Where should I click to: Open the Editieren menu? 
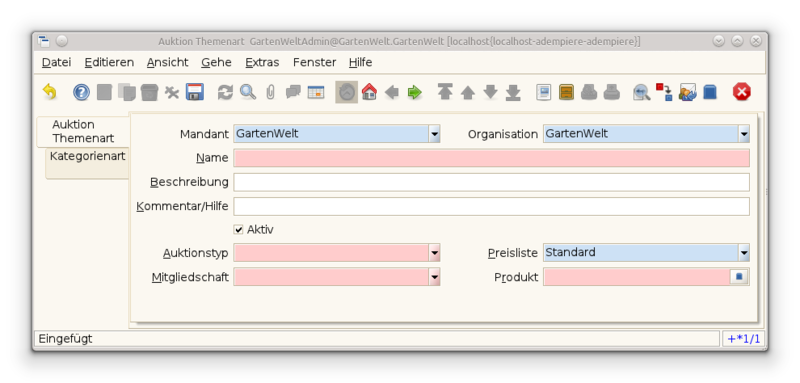tap(109, 62)
